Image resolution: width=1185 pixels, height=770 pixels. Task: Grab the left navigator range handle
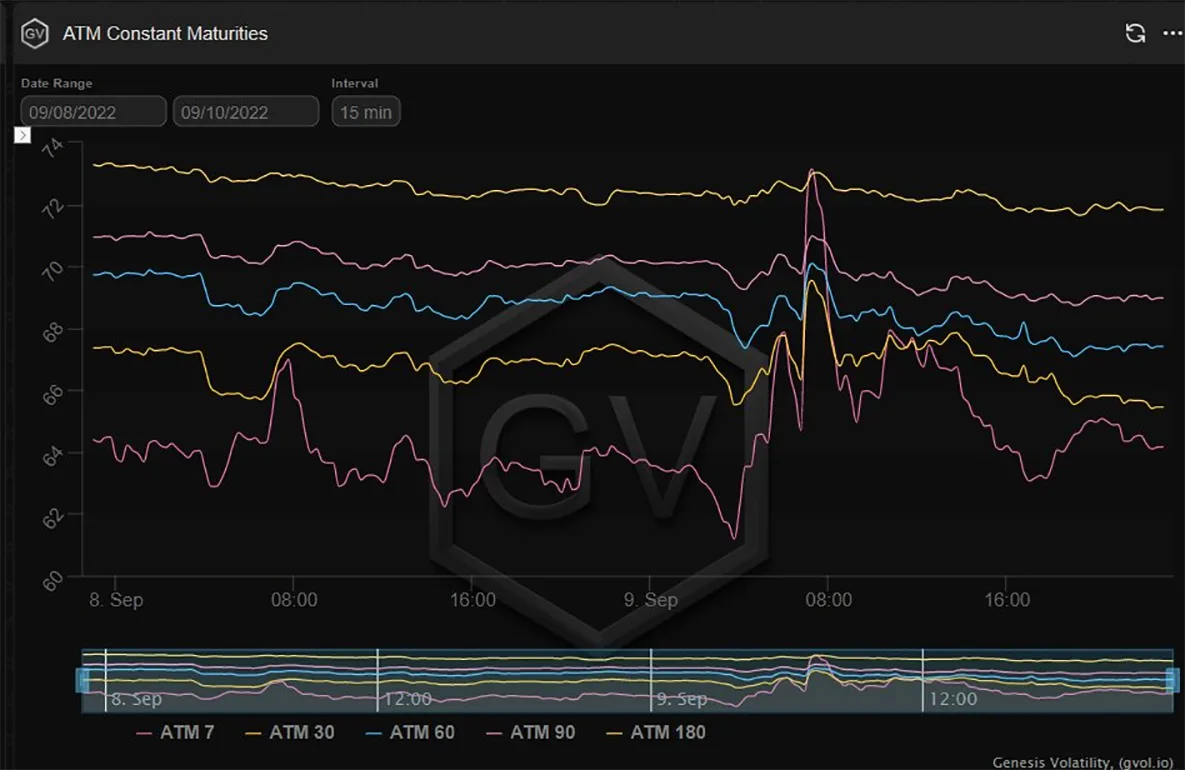(82, 680)
